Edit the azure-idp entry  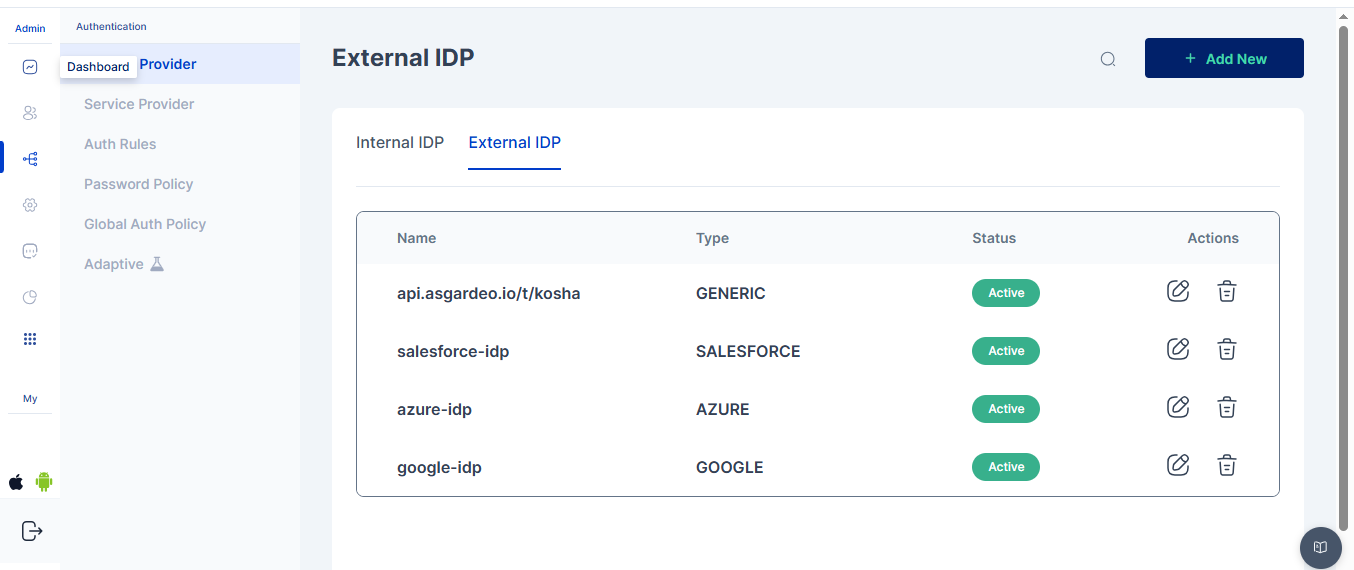click(x=1178, y=407)
